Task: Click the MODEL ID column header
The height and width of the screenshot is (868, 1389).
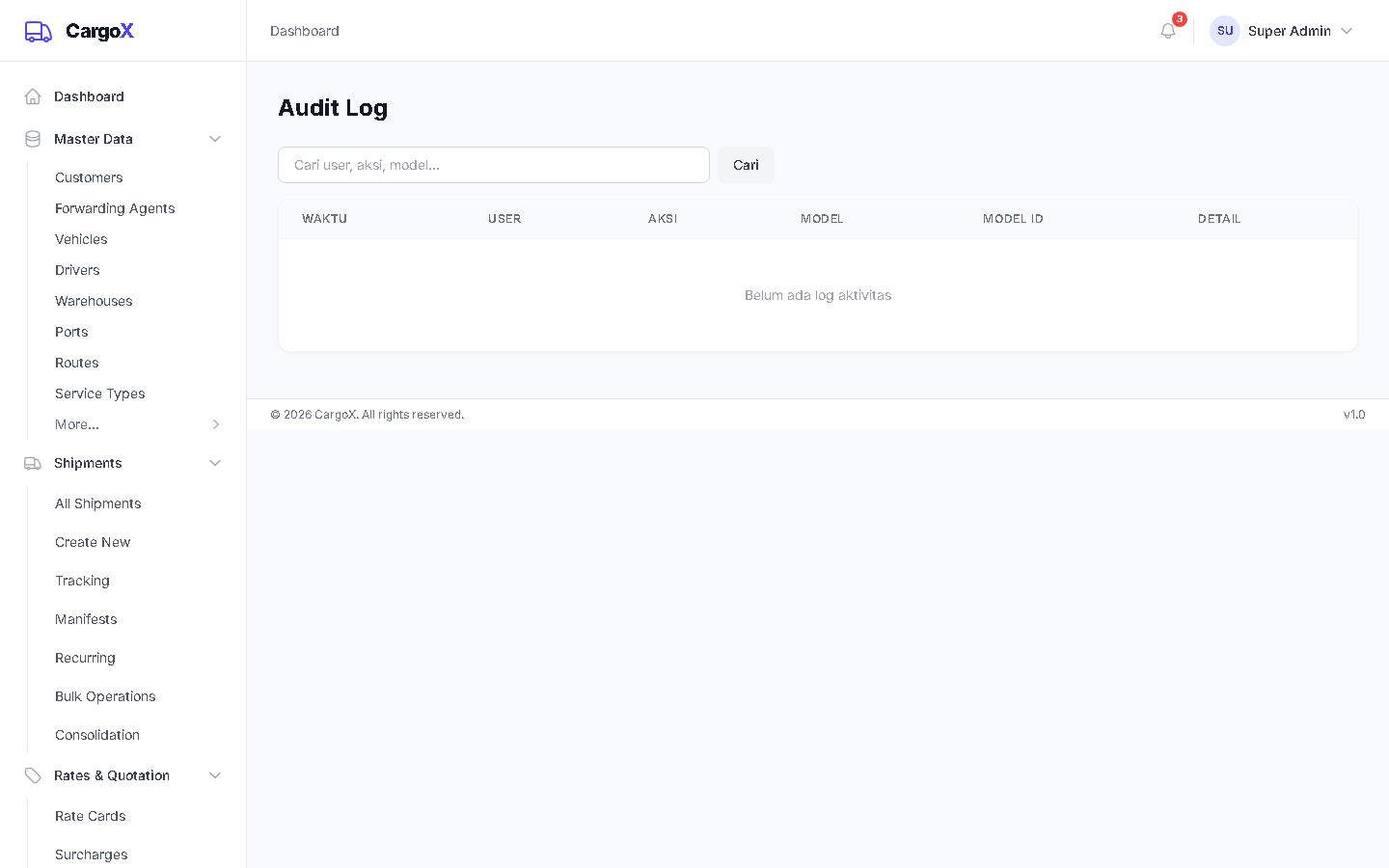Action: tap(1013, 219)
